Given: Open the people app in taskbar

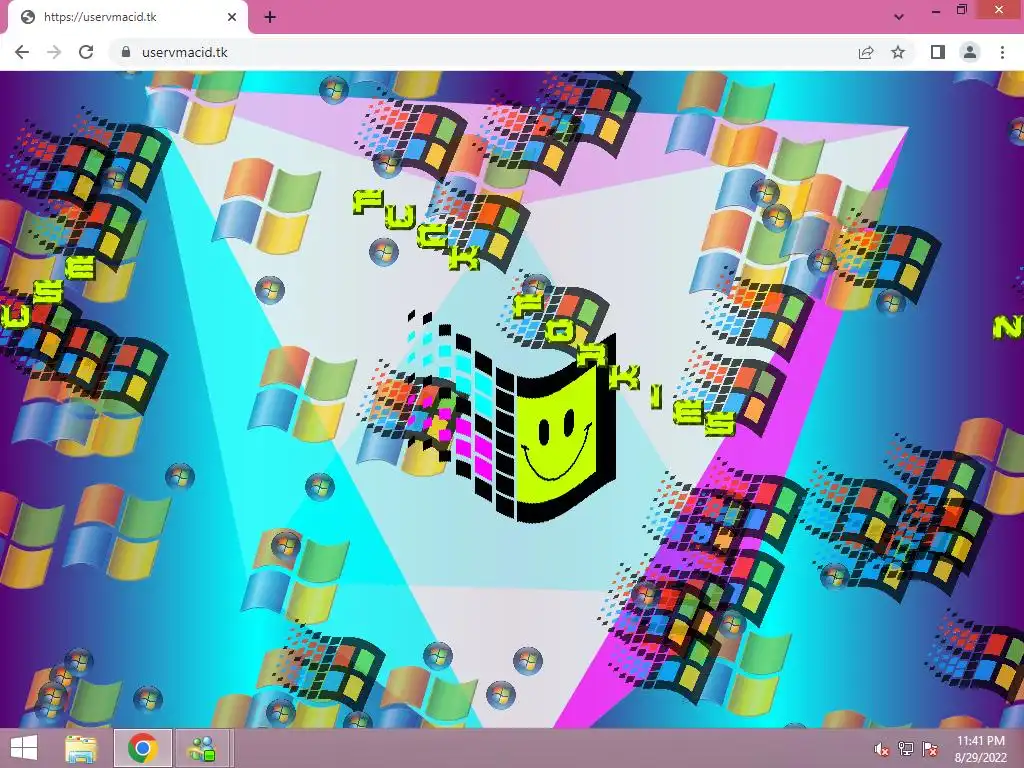Looking at the screenshot, I should pyautogui.click(x=202, y=748).
